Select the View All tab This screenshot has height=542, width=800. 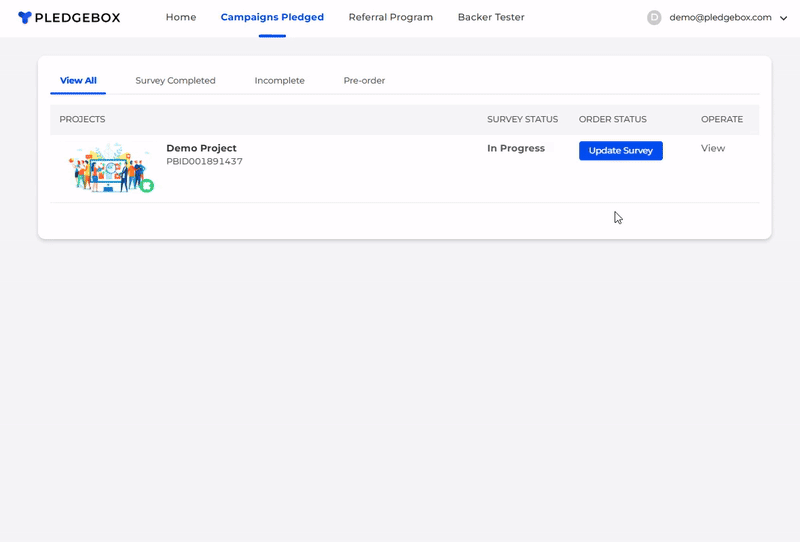(78, 80)
